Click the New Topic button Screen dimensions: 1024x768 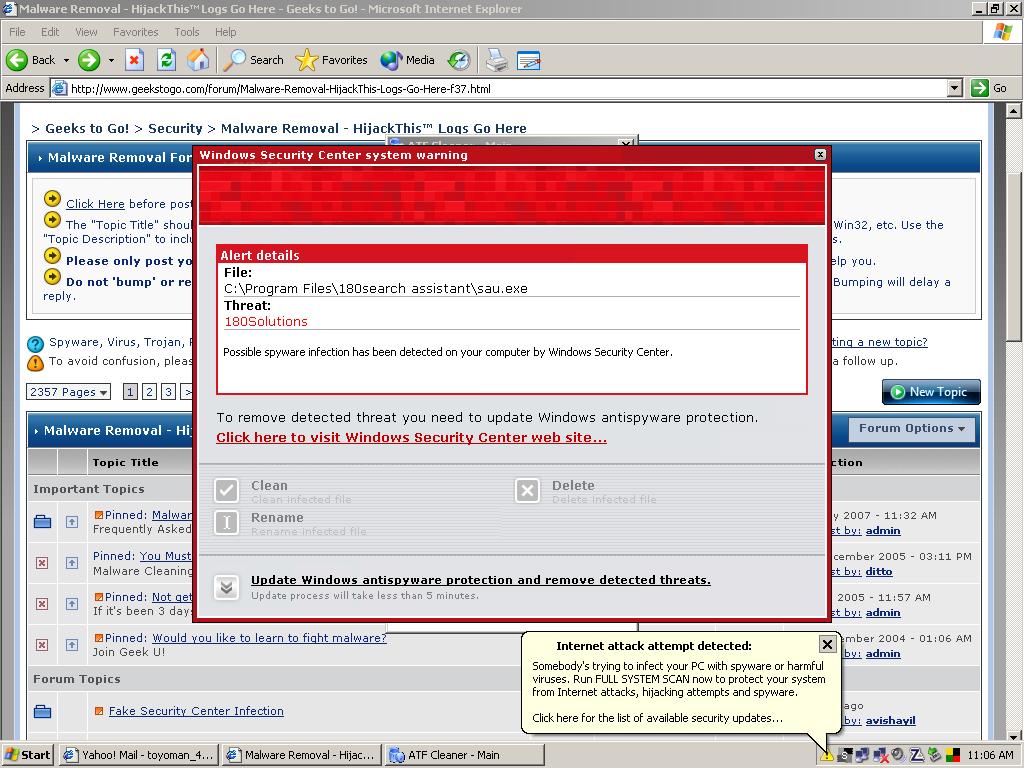pyautogui.click(x=931, y=392)
